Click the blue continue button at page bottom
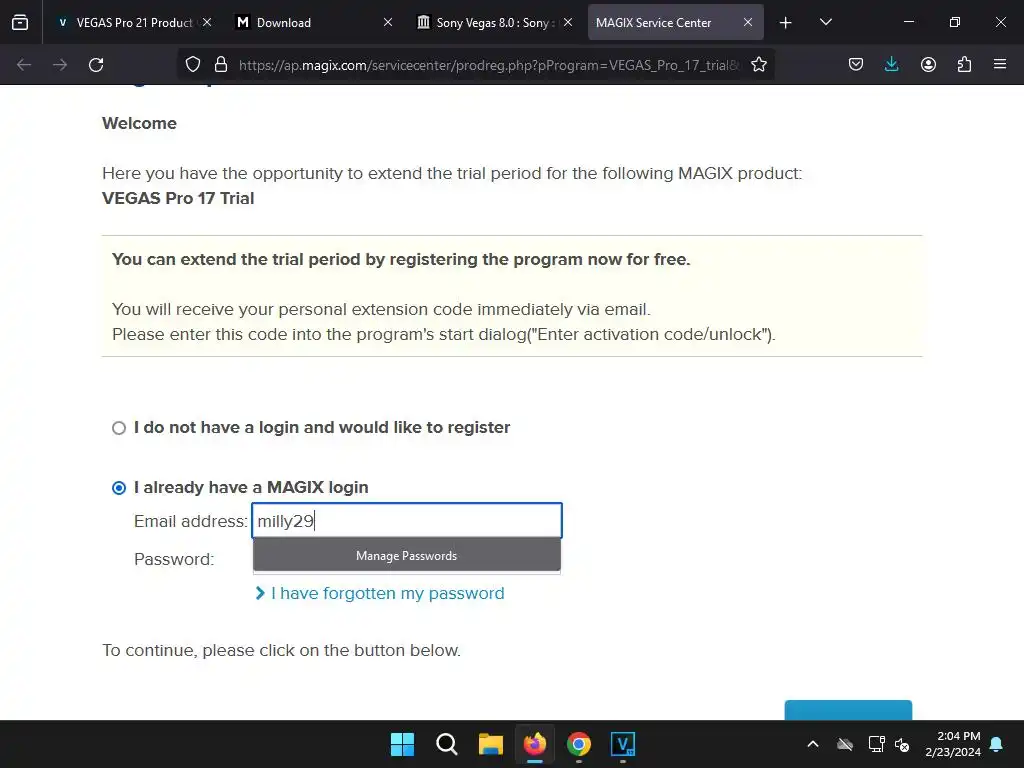Viewport: 1024px width, 768px height. click(x=848, y=710)
